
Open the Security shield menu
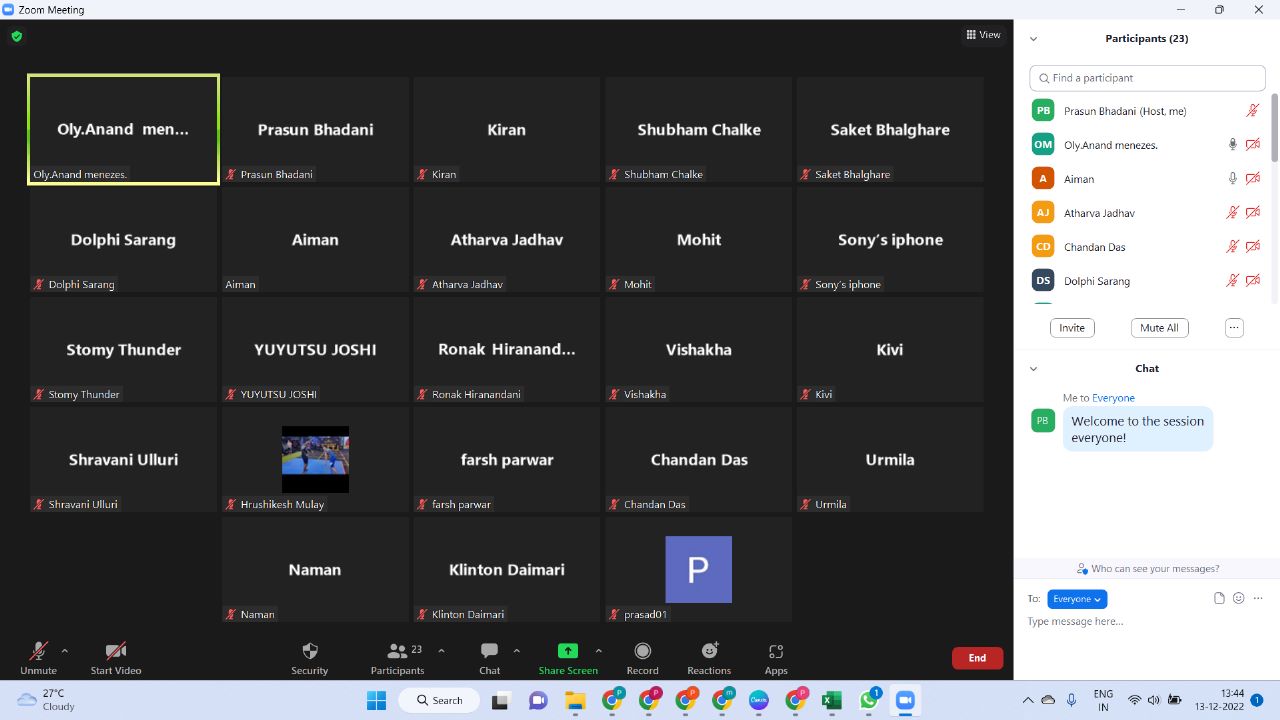[x=310, y=651]
